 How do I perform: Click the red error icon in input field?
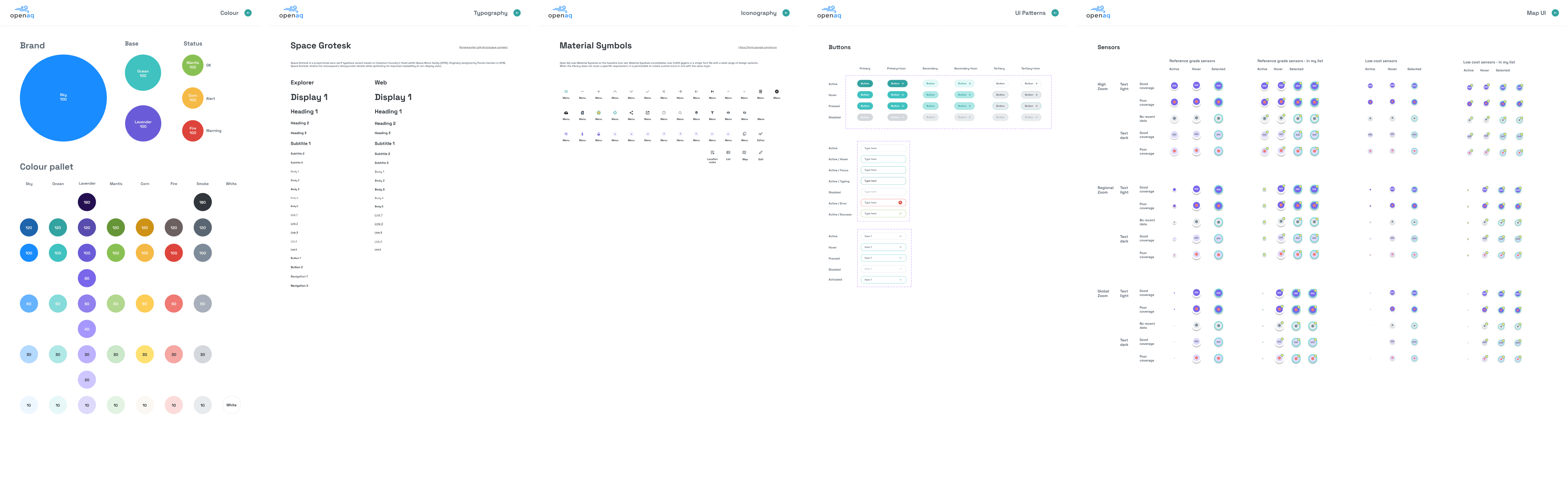pos(900,202)
